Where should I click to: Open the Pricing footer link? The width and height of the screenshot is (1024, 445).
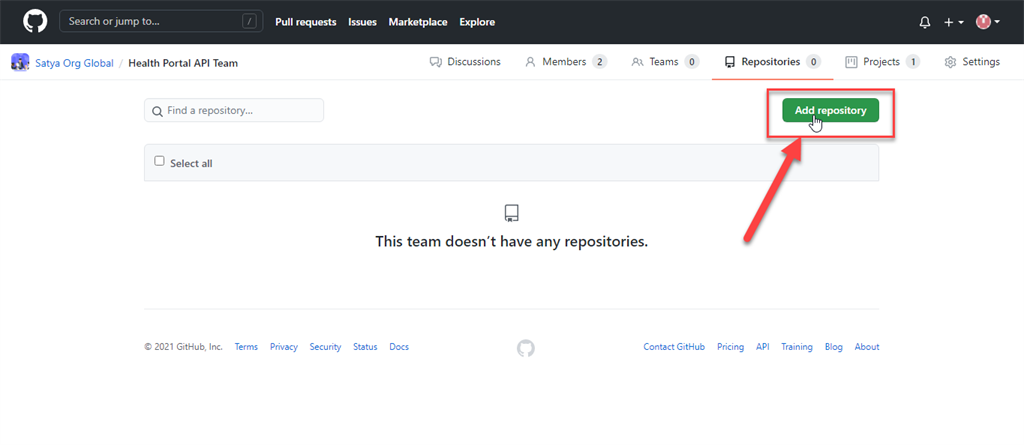(730, 347)
